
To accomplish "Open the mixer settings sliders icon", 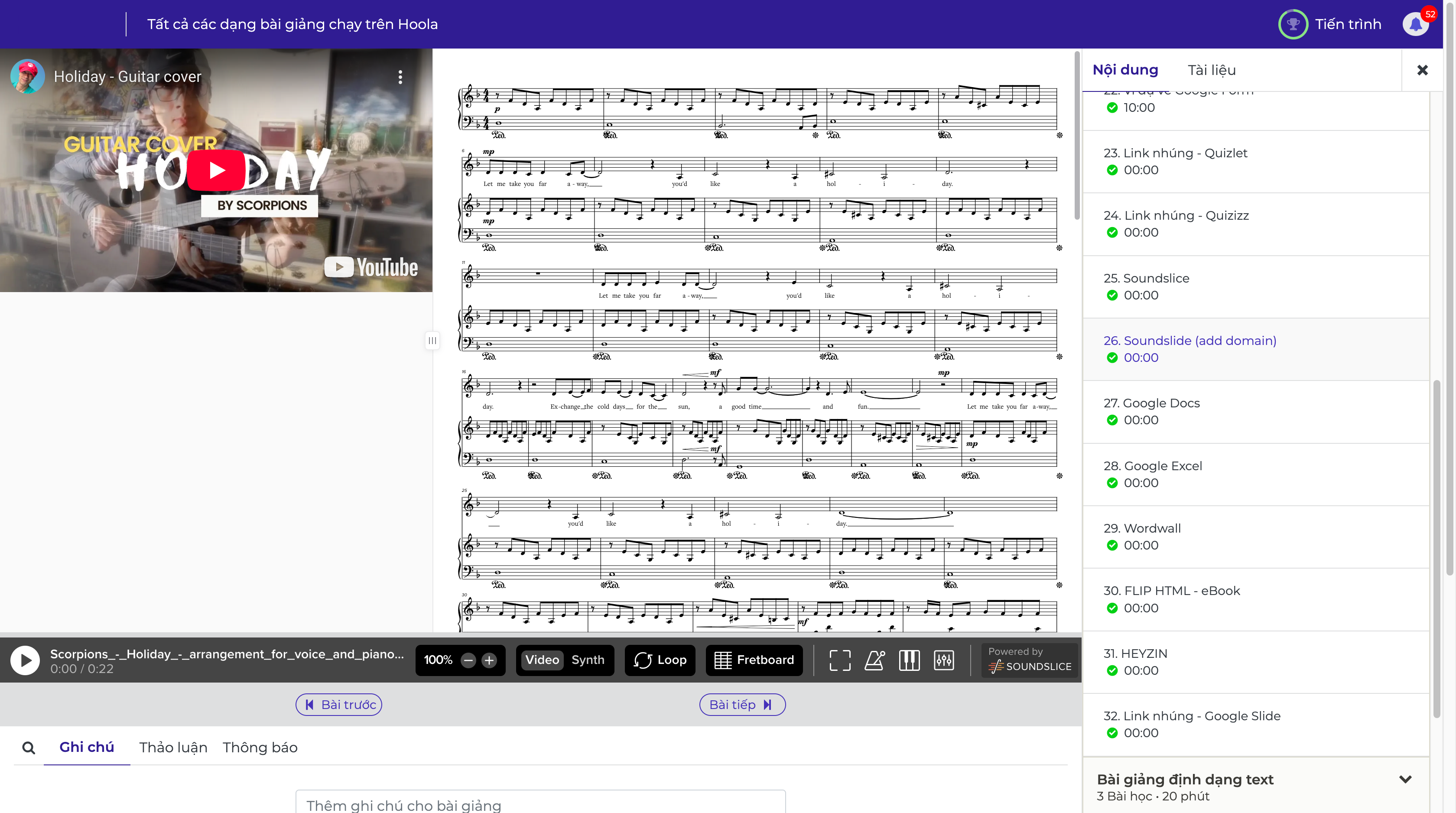I will (944, 660).
